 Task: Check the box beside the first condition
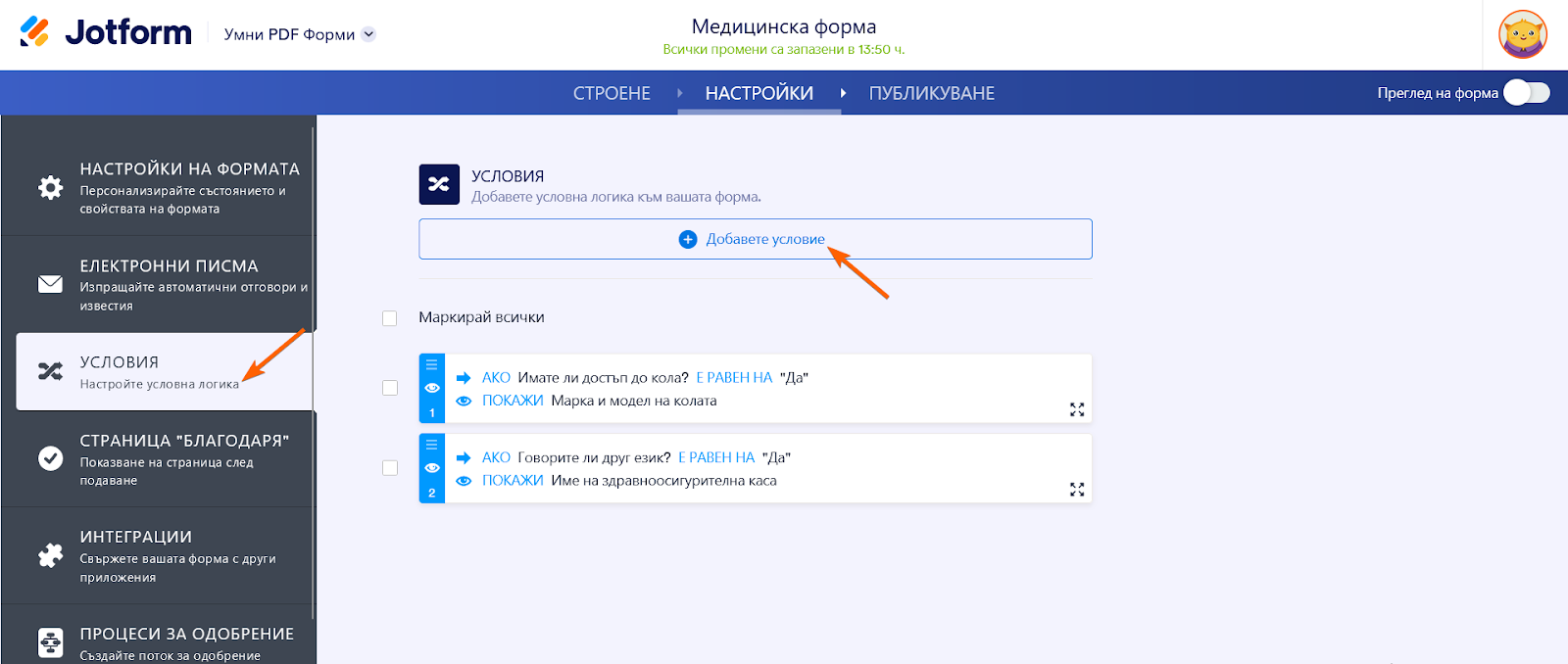pos(390,388)
